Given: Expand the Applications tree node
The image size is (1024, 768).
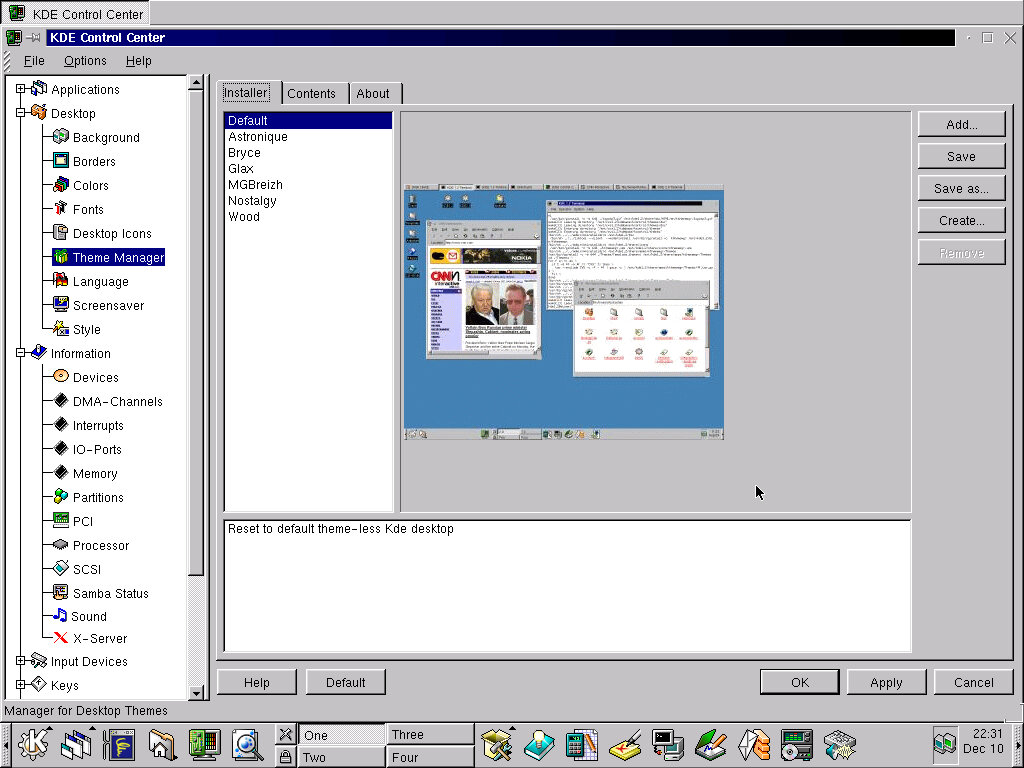Looking at the screenshot, I should tap(20, 89).
